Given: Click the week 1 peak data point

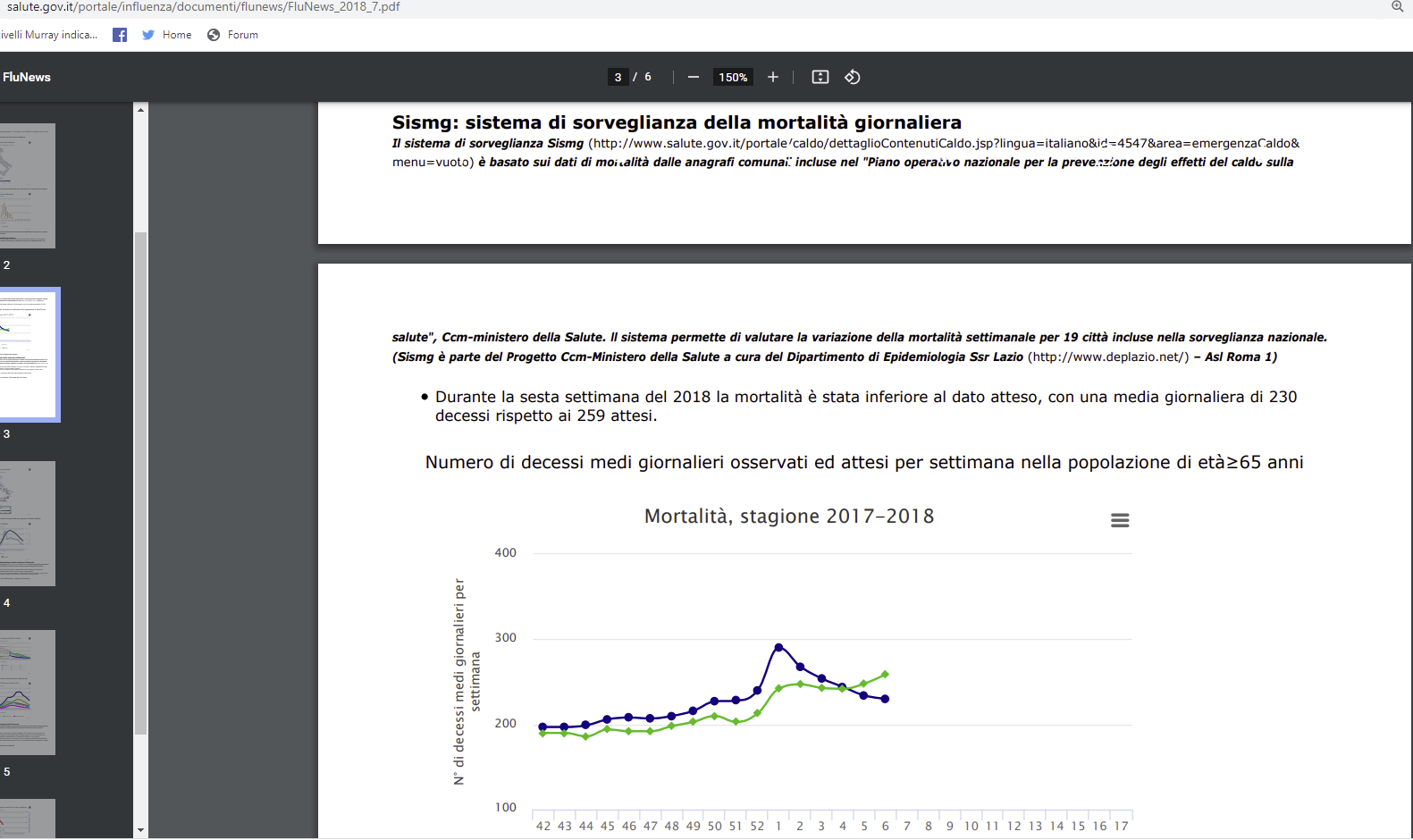Looking at the screenshot, I should pos(778,647).
